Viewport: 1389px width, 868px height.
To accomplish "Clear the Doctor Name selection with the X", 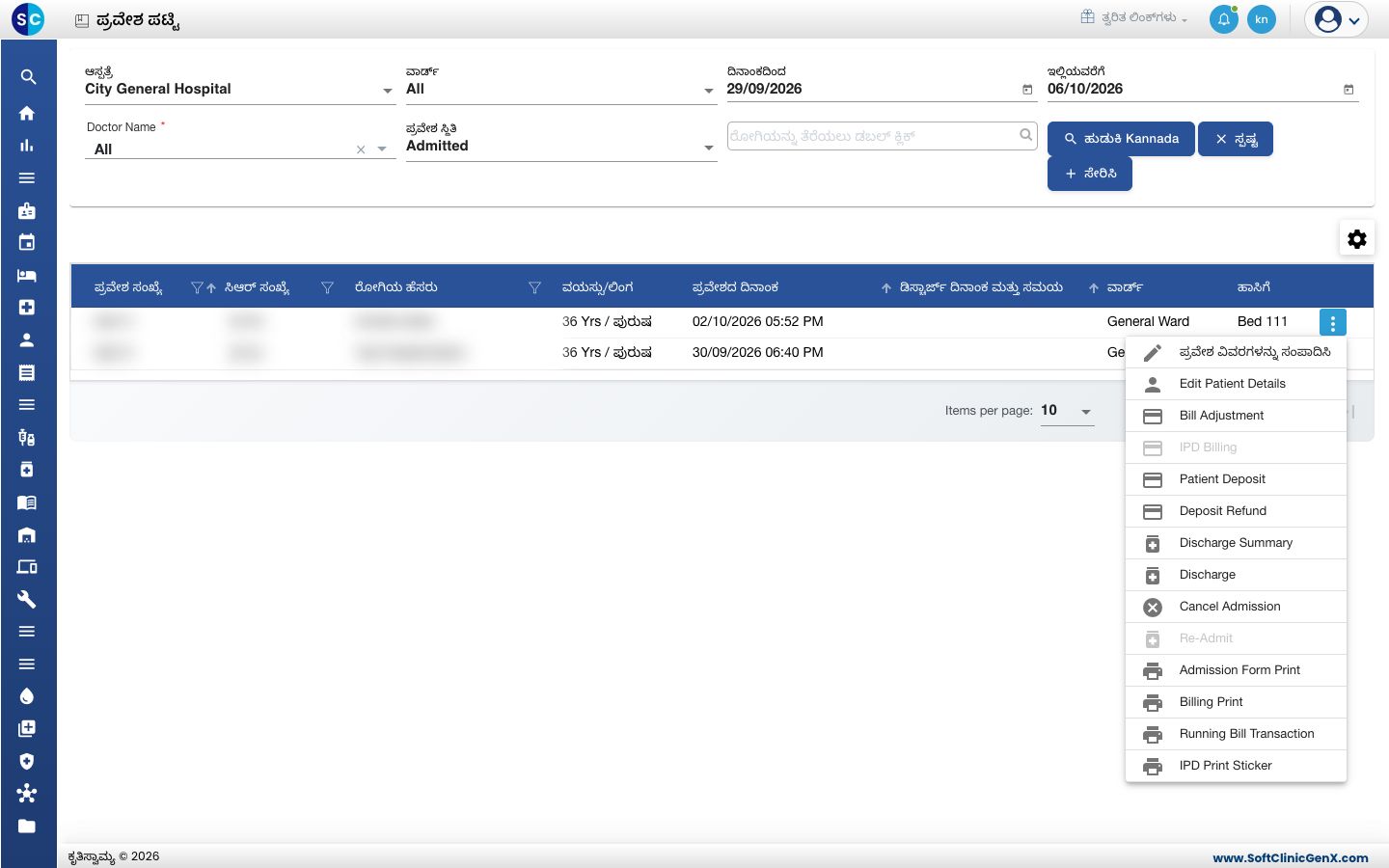I will 361,149.
